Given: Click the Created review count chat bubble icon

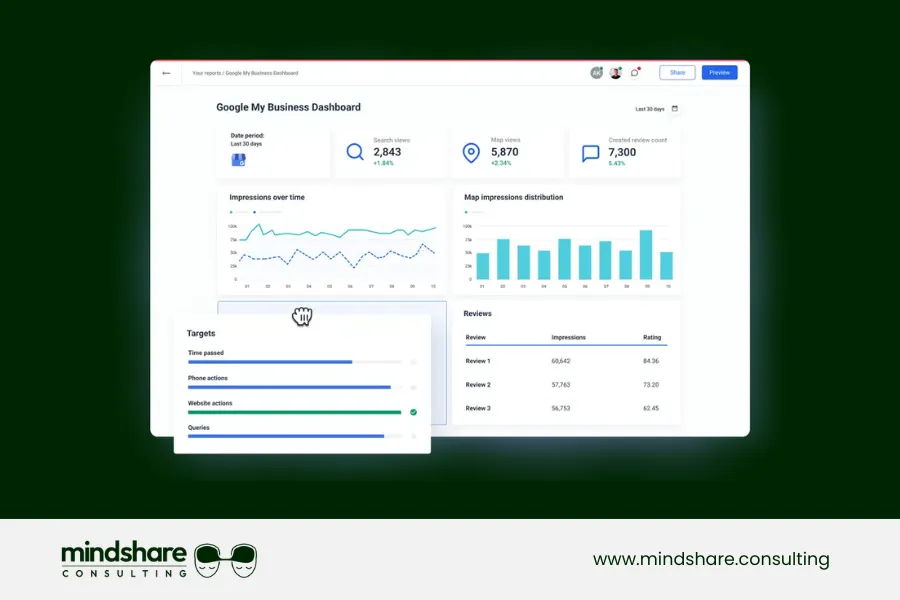Looking at the screenshot, I should coord(592,151).
